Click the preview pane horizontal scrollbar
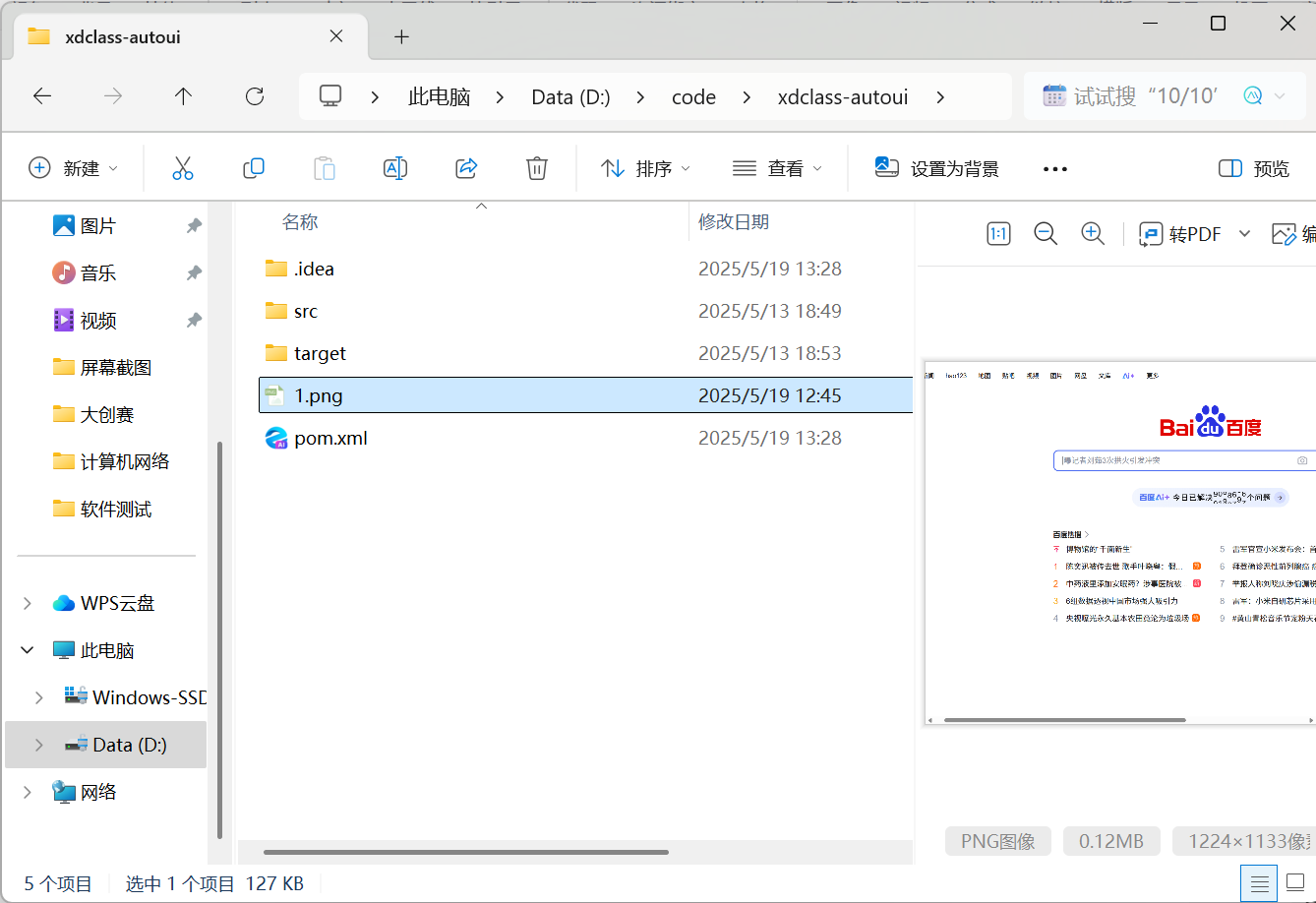This screenshot has width=1316, height=903. tap(1064, 720)
